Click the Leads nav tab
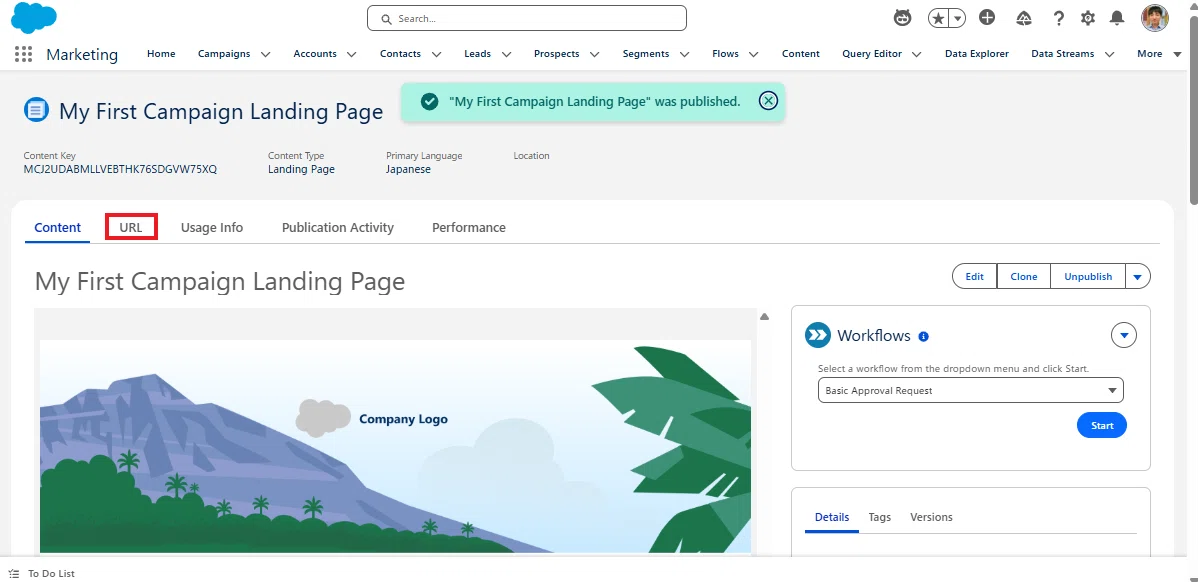Screen dimensions: 1198x582 [x=478, y=54]
